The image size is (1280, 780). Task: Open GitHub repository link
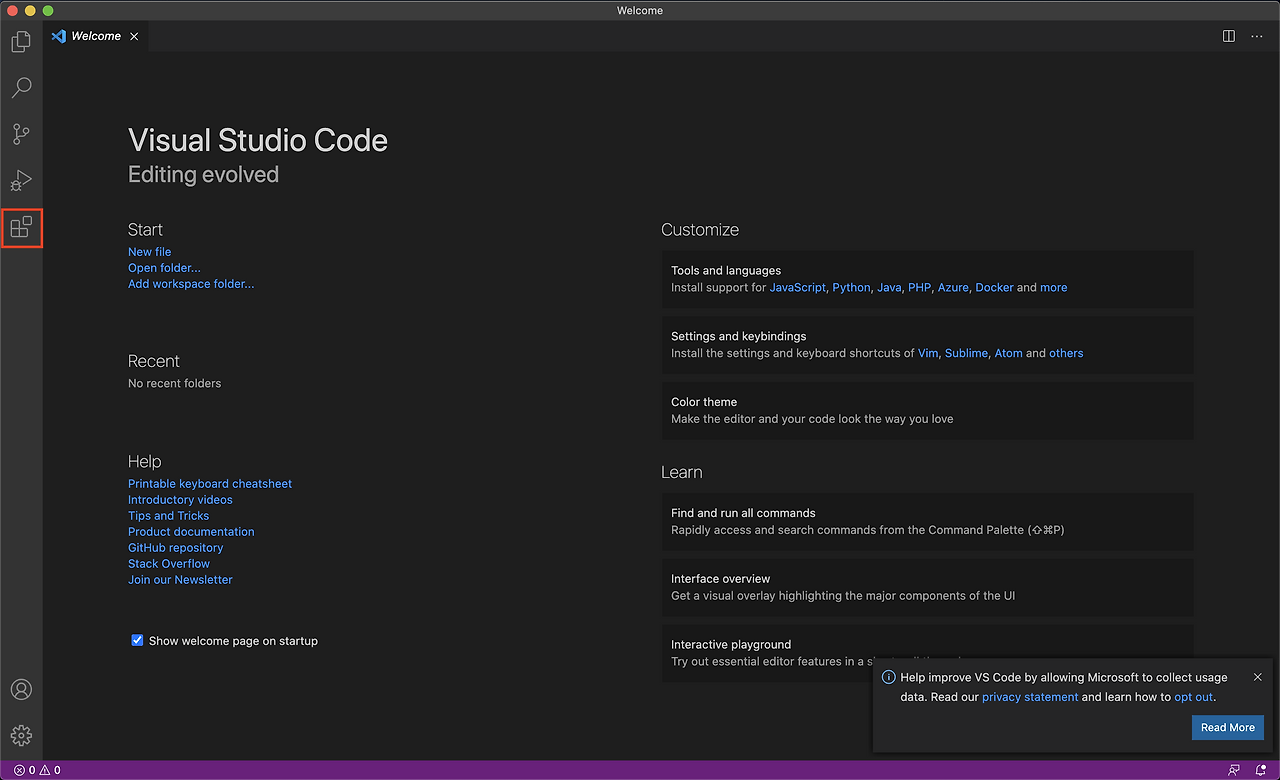click(x=175, y=548)
